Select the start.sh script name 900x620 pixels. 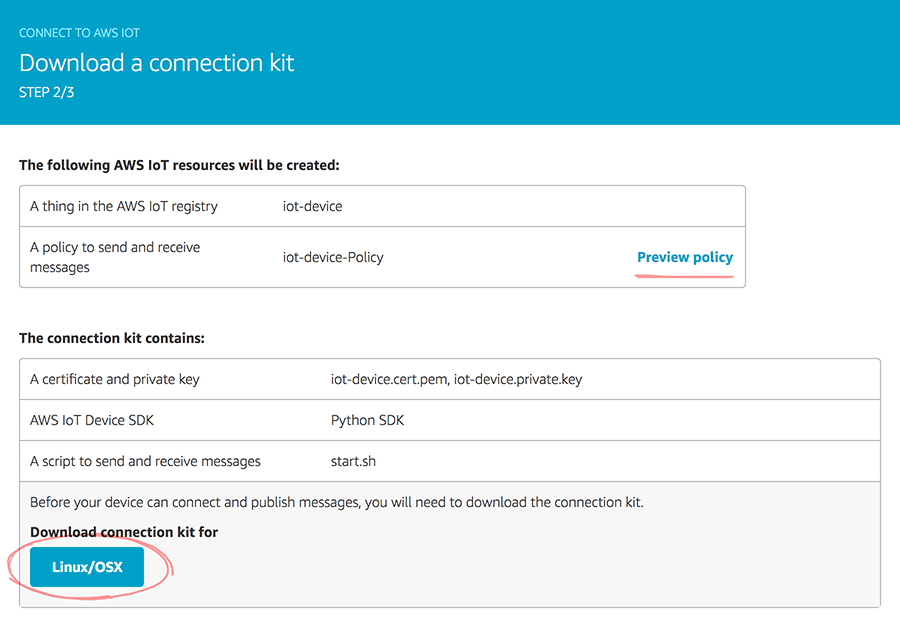(353, 462)
